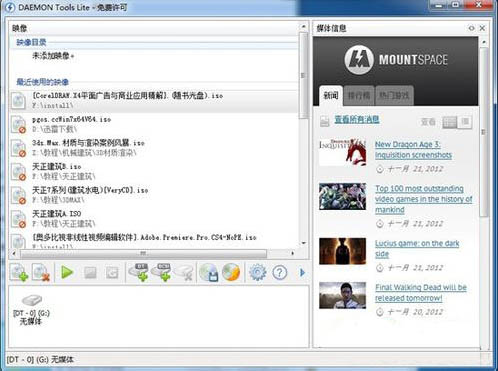Open Final Walking Dead will be released link
498x371 pixels.
pyautogui.click(x=421, y=292)
